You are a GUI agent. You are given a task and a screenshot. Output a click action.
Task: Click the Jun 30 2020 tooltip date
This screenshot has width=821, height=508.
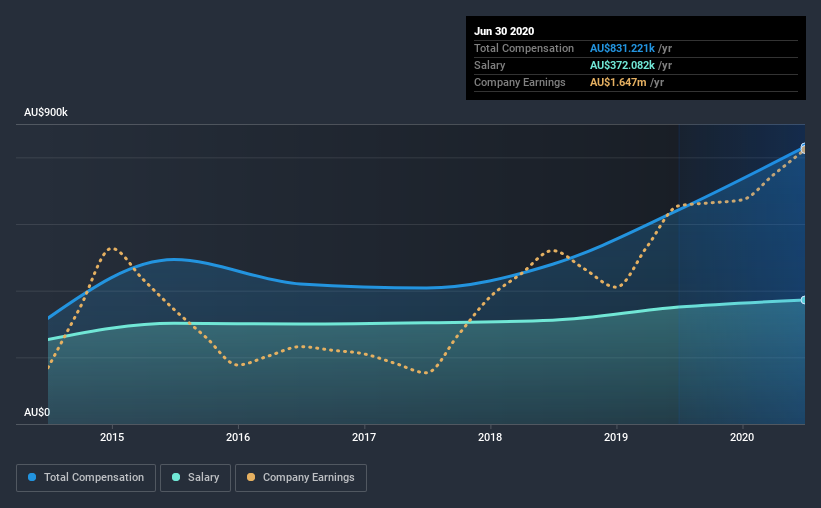(504, 31)
